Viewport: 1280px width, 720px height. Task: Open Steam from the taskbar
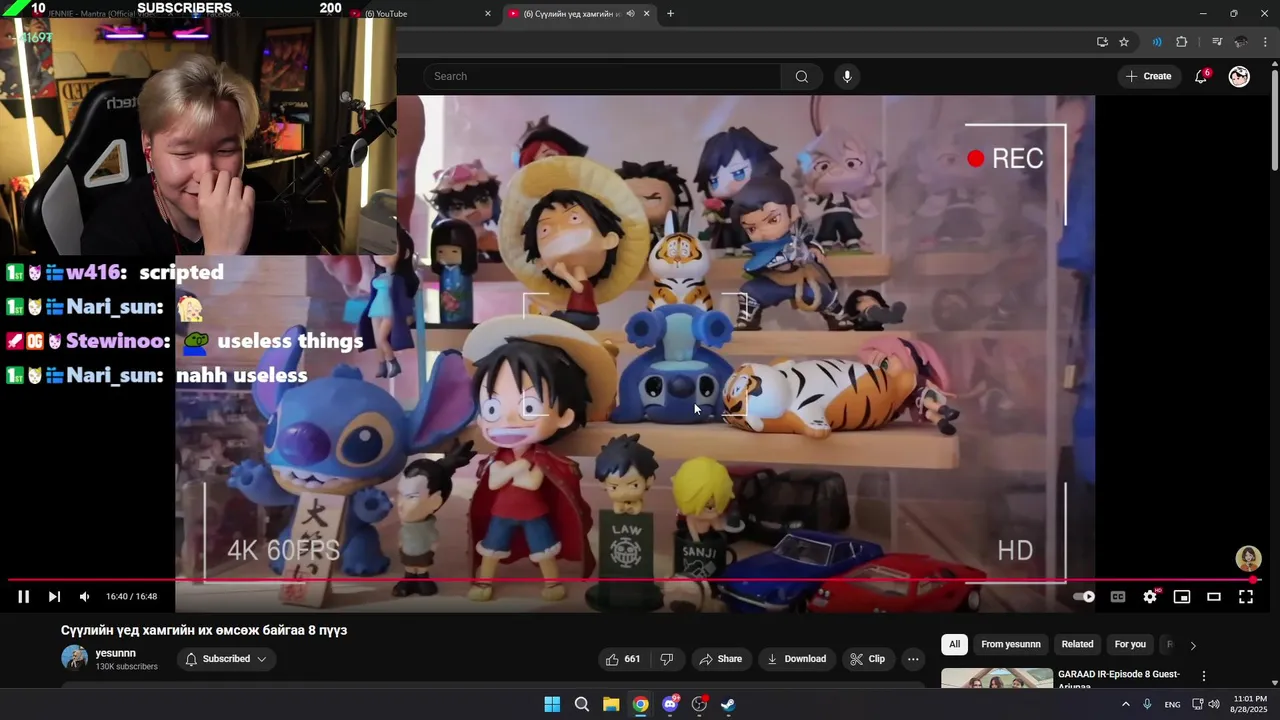coord(728,704)
